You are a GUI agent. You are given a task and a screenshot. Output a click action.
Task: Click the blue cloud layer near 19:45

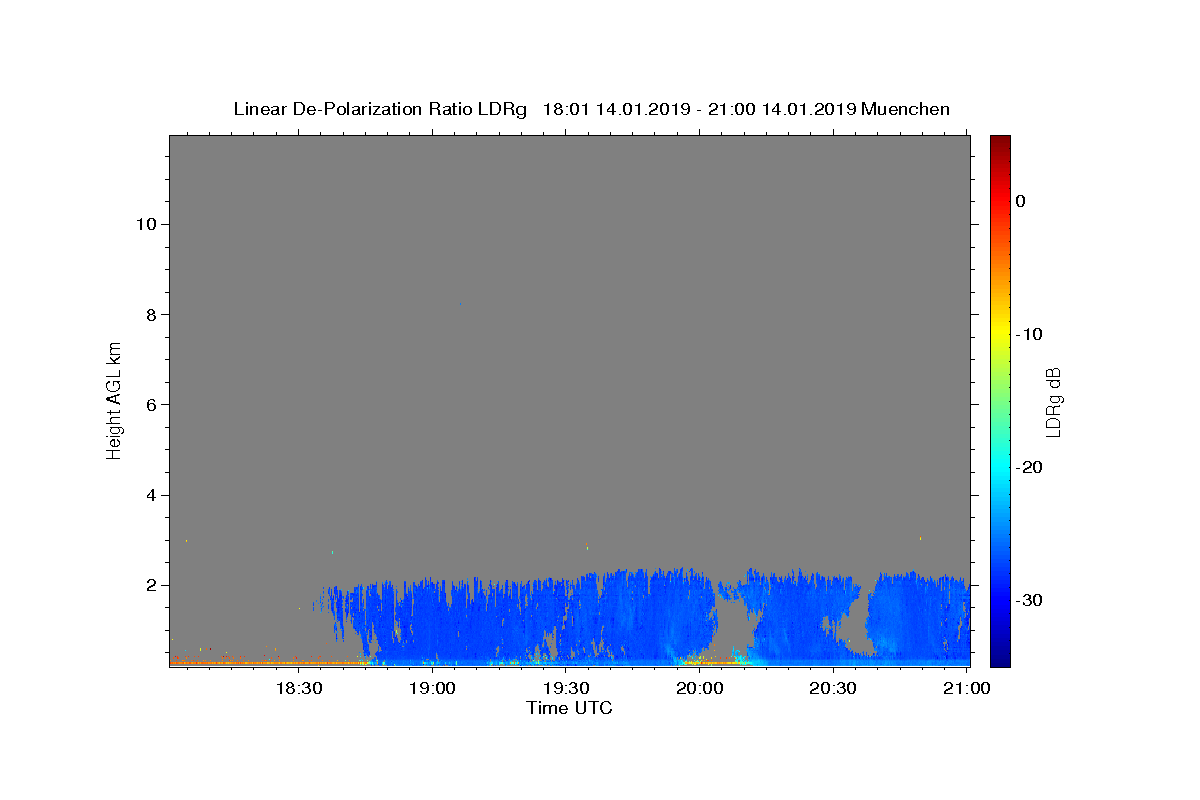tap(635, 615)
